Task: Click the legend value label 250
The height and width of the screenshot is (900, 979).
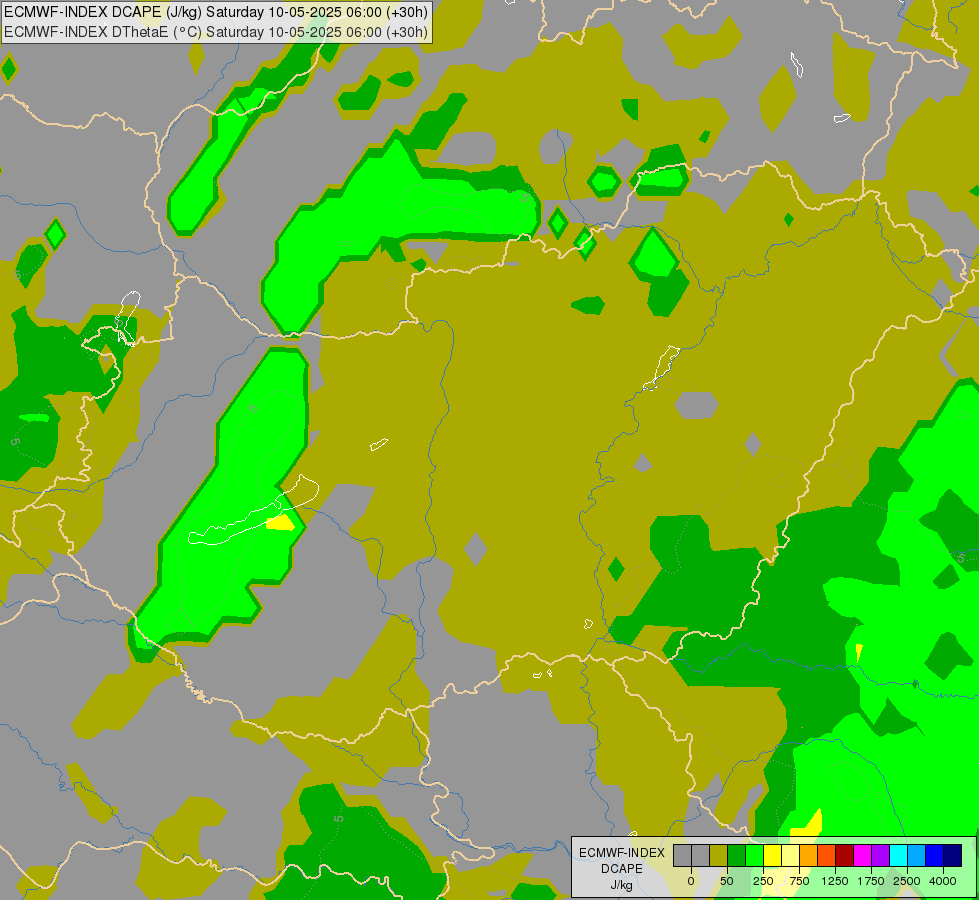Action: [x=763, y=881]
